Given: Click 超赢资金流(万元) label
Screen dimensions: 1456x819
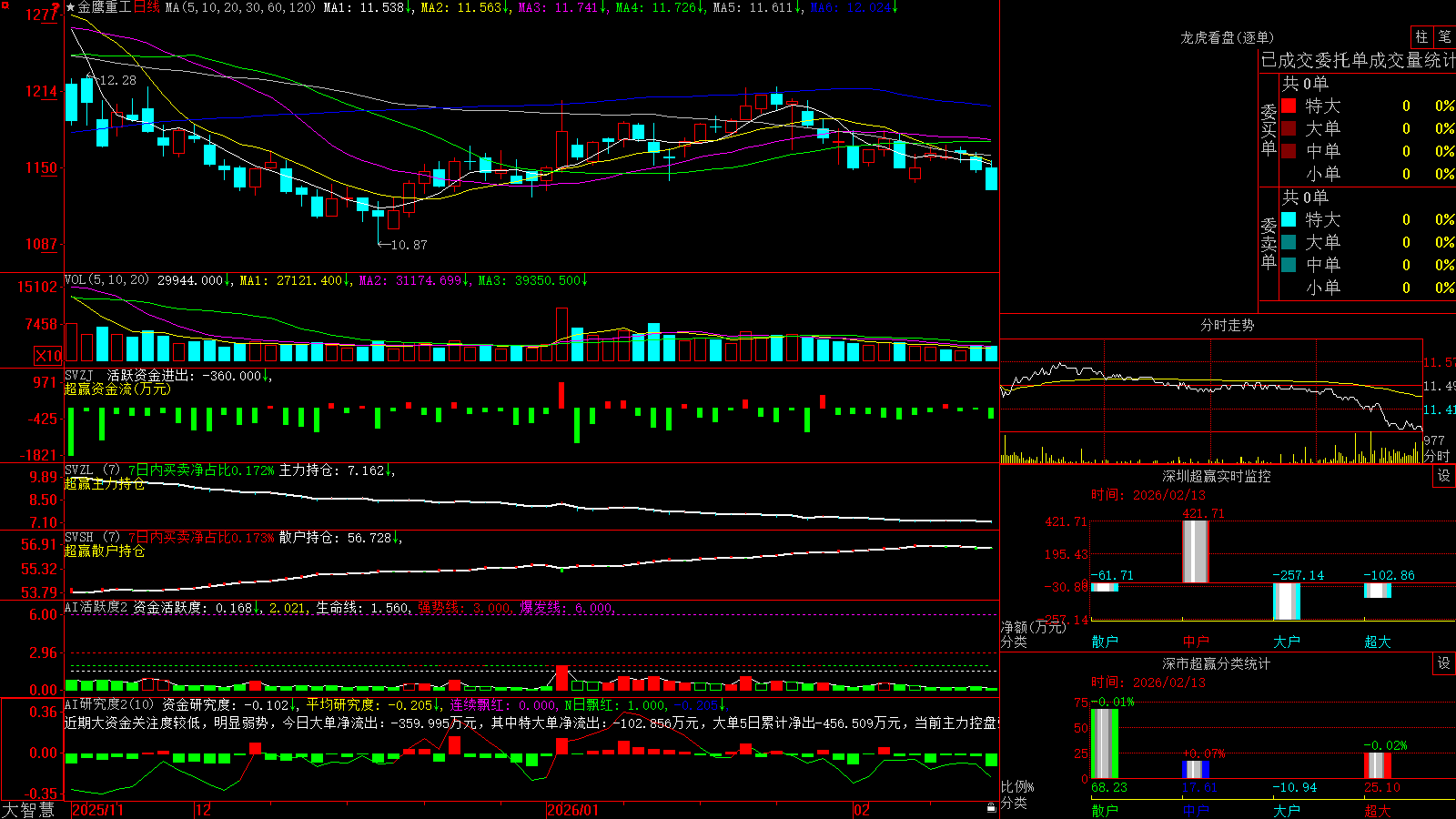Looking at the screenshot, I should pyautogui.click(x=117, y=389).
